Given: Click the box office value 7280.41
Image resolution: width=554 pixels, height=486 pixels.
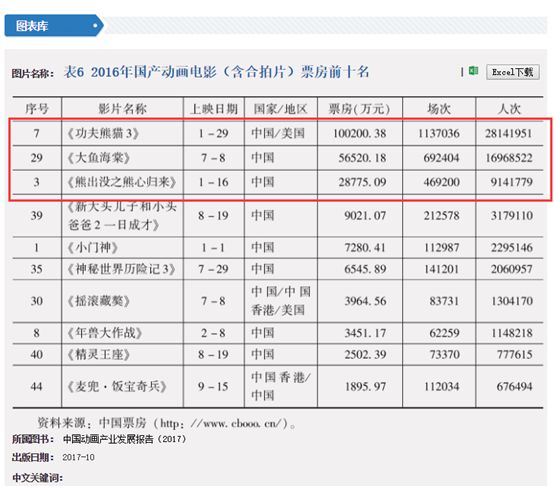Looking at the screenshot, I should [x=365, y=248].
